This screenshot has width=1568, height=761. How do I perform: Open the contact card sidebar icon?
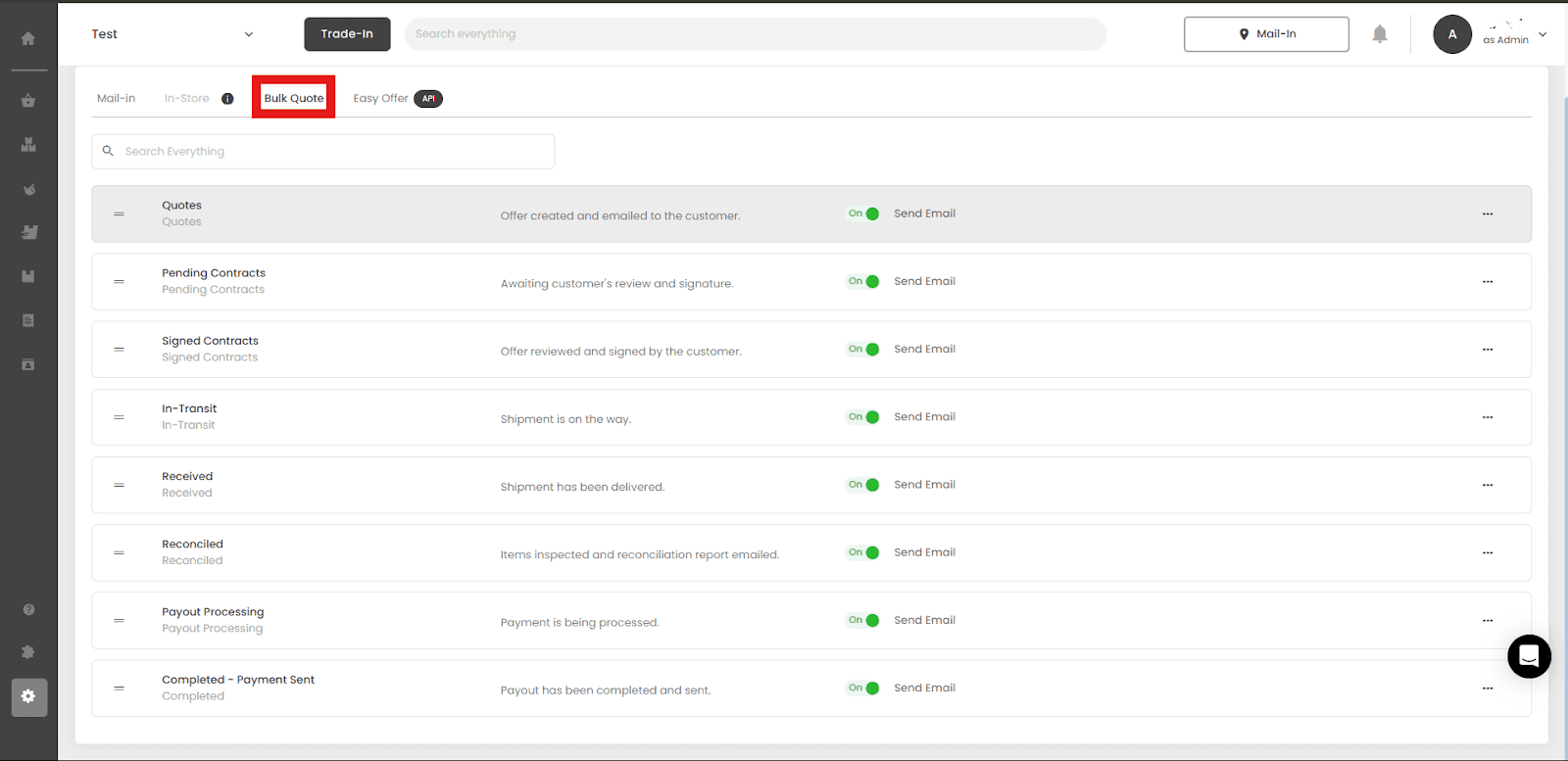28,364
